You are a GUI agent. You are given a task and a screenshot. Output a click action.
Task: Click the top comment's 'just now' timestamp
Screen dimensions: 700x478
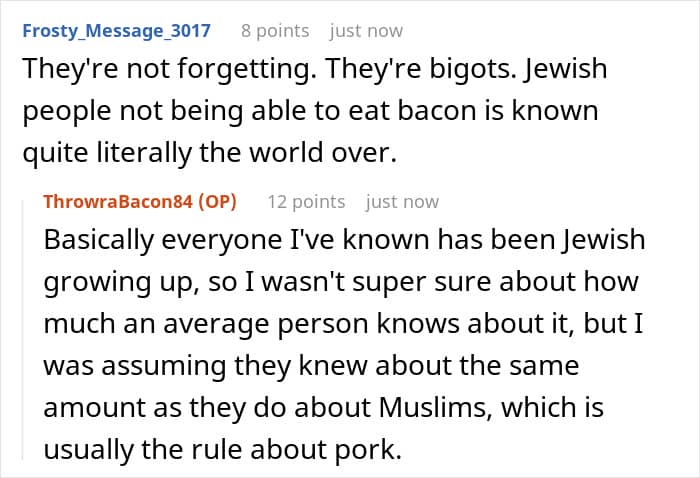point(366,31)
